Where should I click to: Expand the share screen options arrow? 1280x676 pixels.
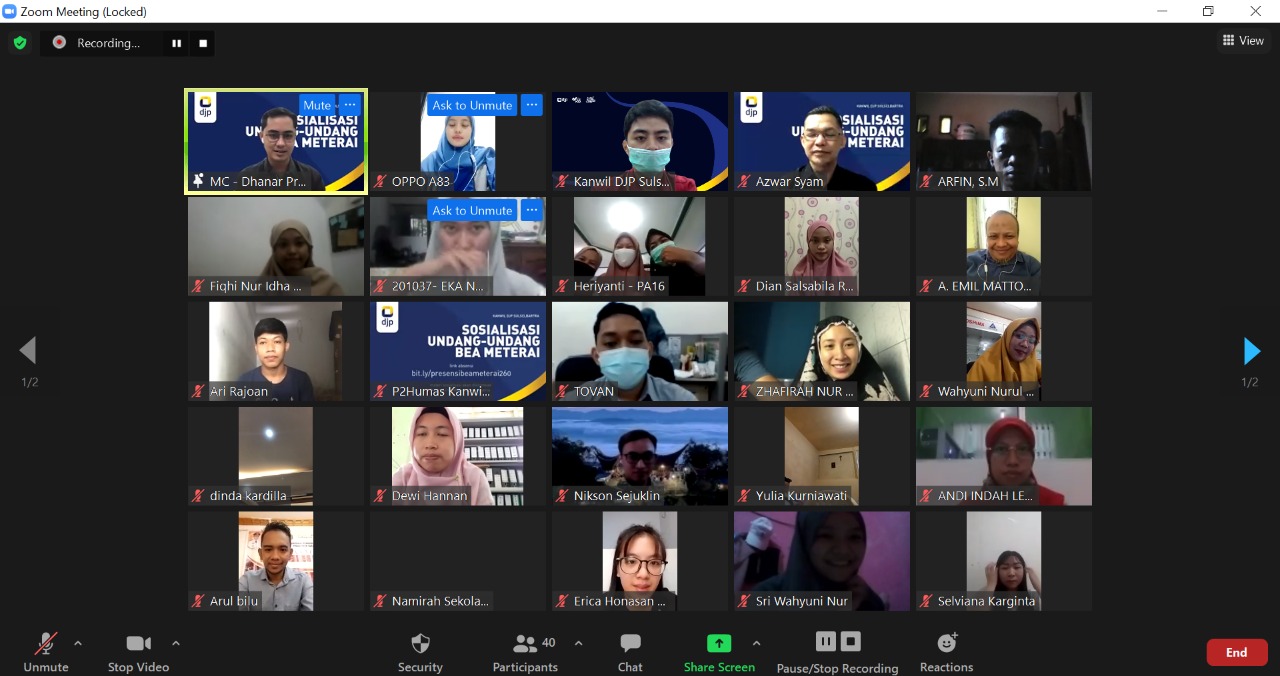point(756,643)
